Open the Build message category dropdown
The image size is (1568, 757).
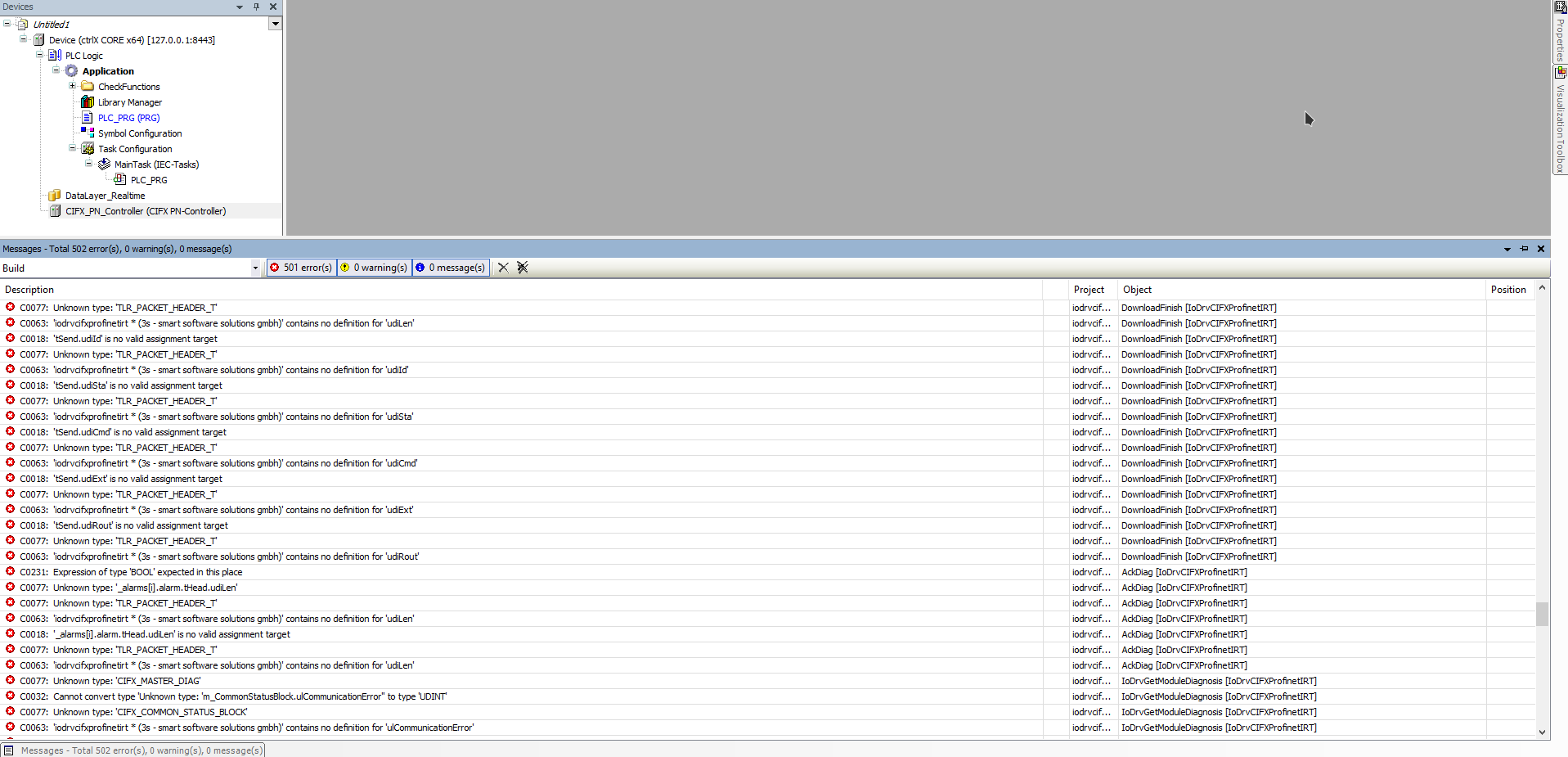pyautogui.click(x=255, y=268)
